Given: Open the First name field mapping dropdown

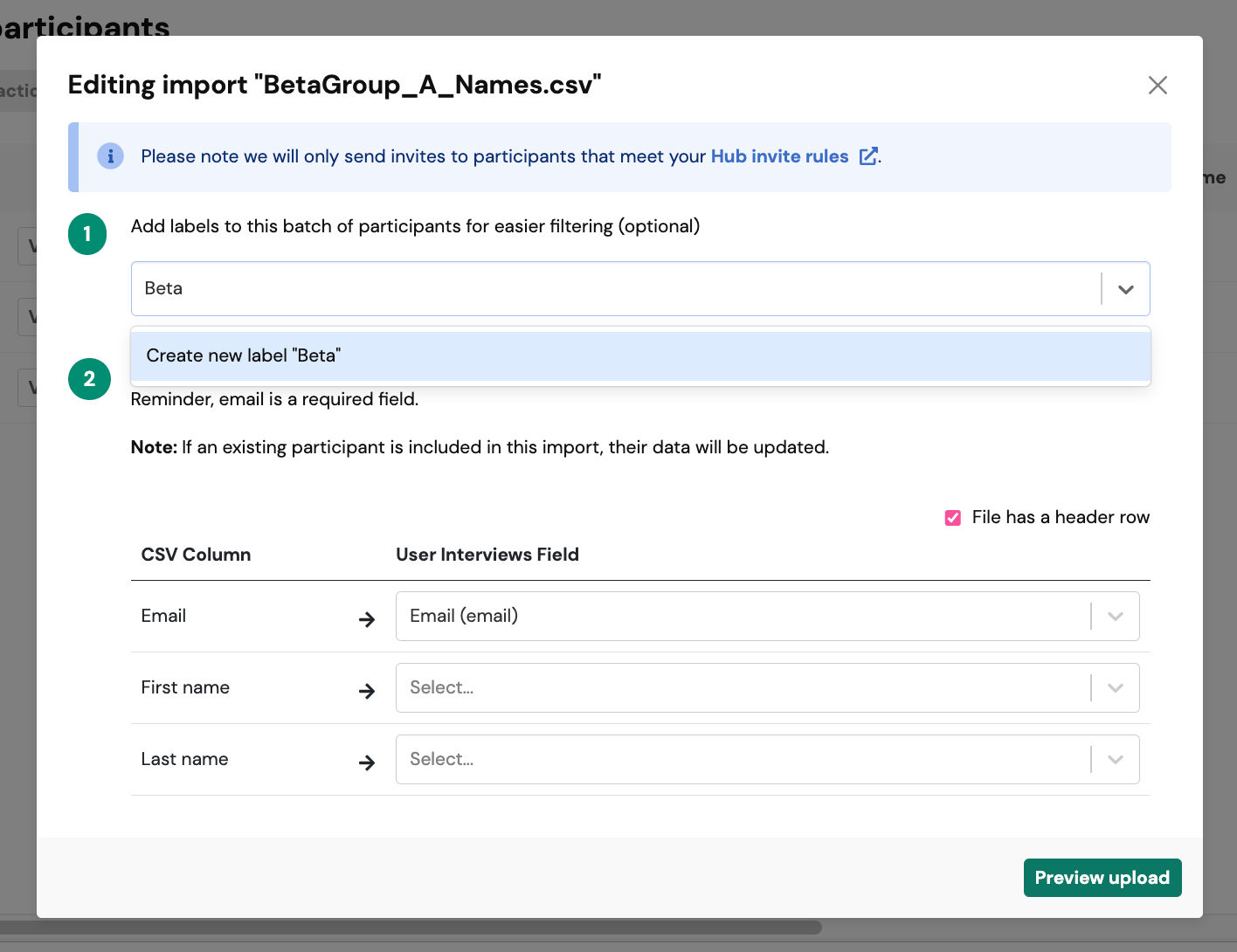Looking at the screenshot, I should (1114, 687).
